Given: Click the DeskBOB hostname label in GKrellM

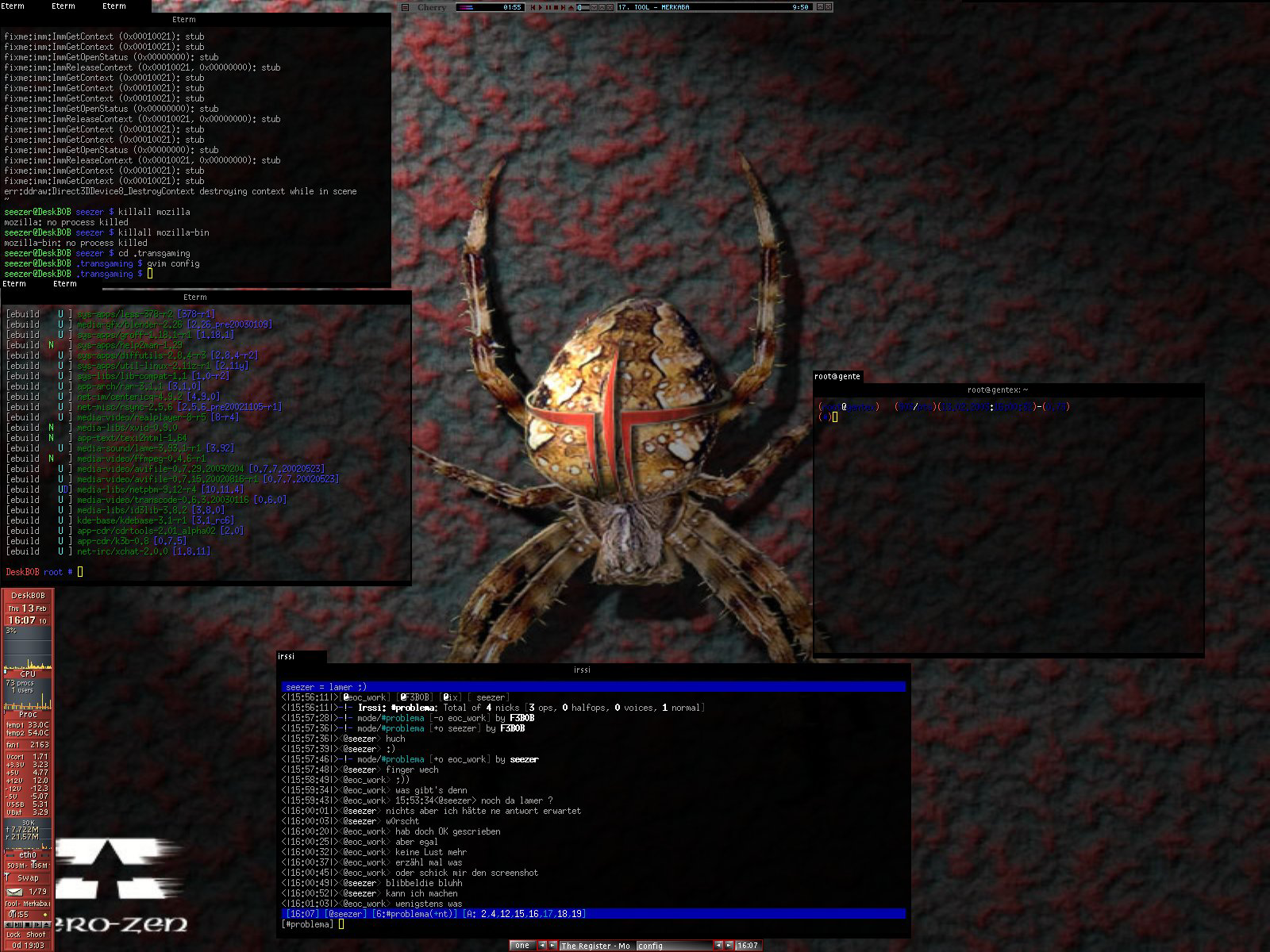Looking at the screenshot, I should click(28, 595).
